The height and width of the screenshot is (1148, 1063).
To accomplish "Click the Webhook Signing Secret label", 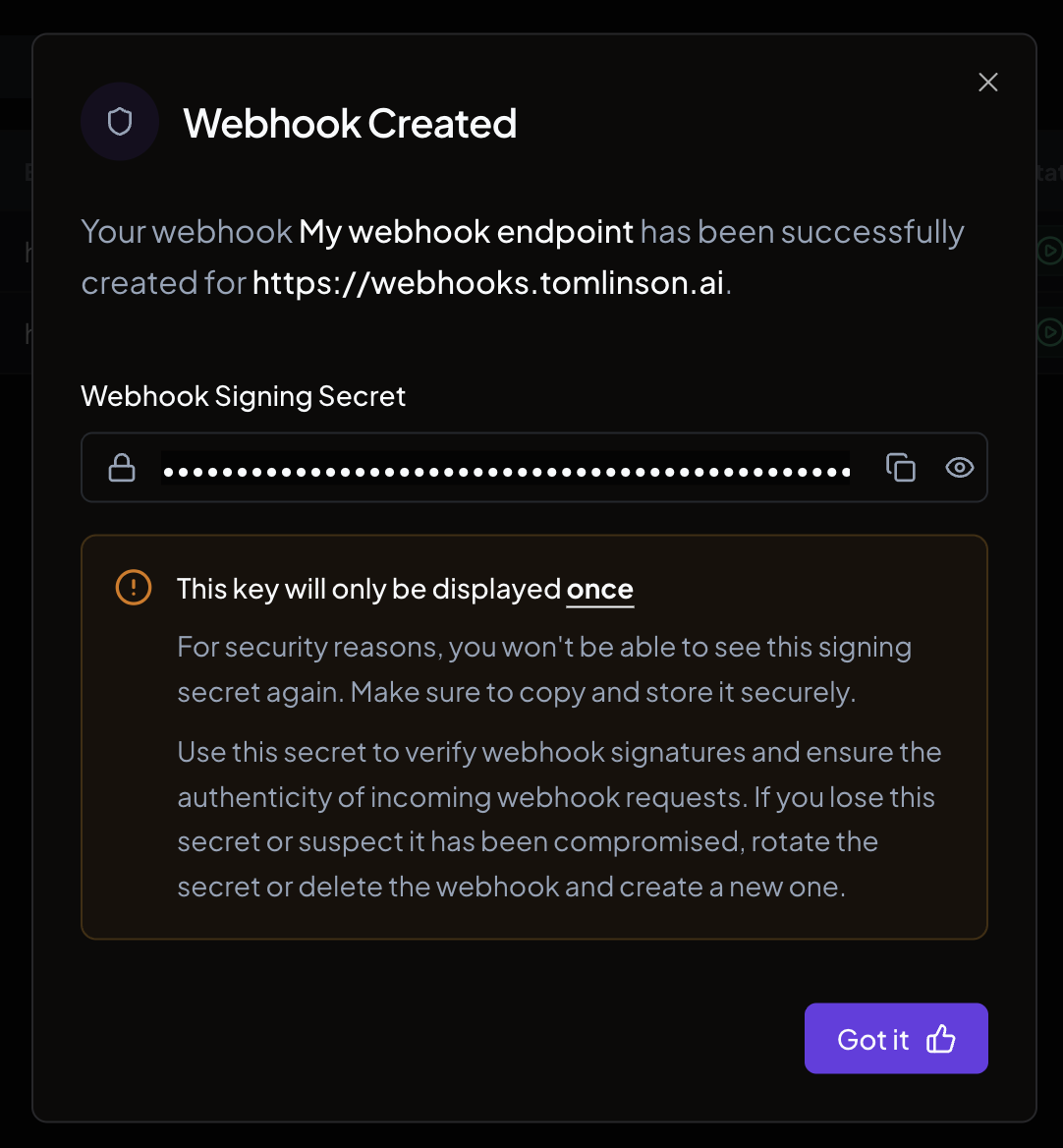I will [243, 396].
